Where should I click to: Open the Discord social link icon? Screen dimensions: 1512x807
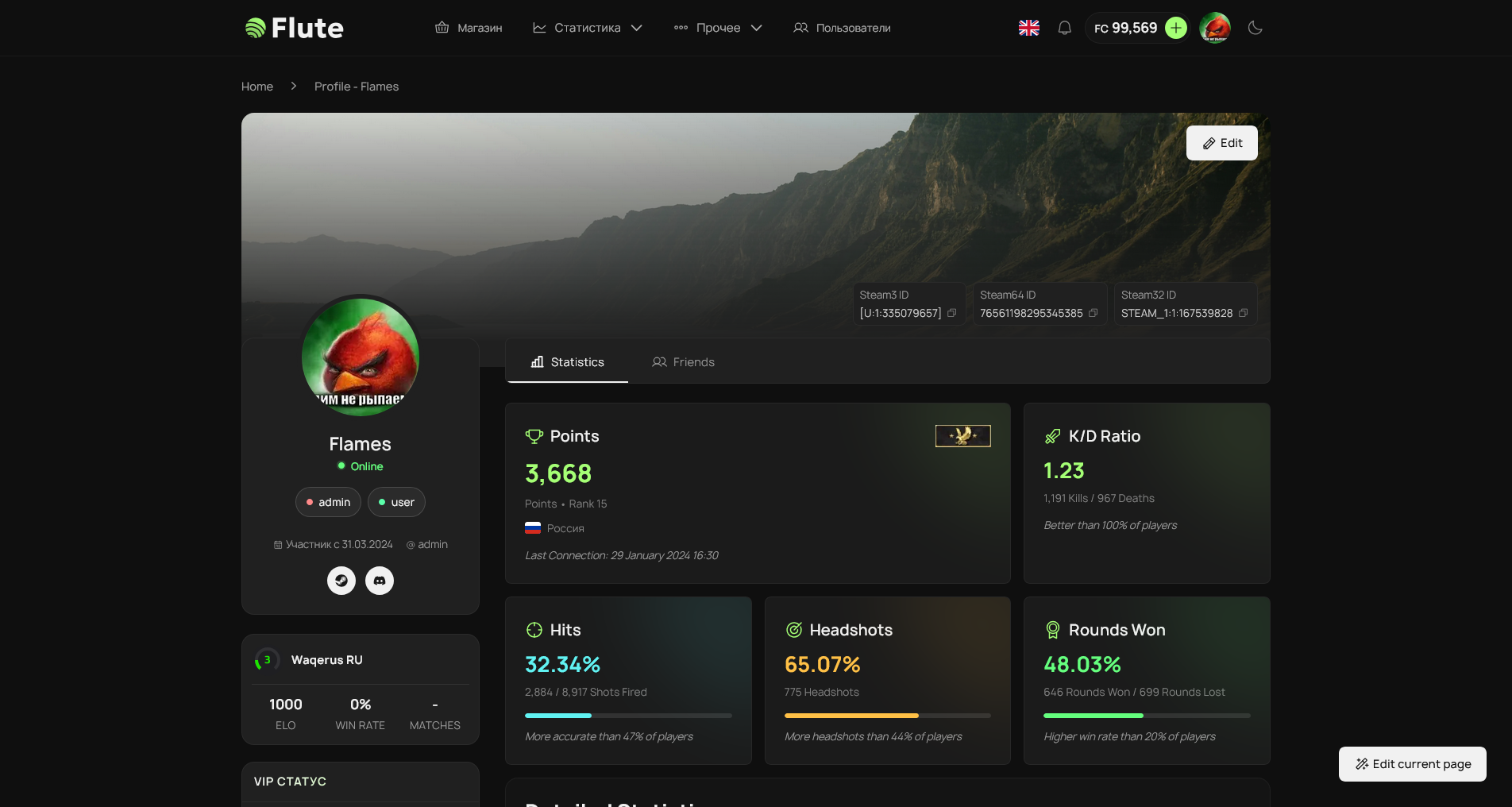coord(380,581)
